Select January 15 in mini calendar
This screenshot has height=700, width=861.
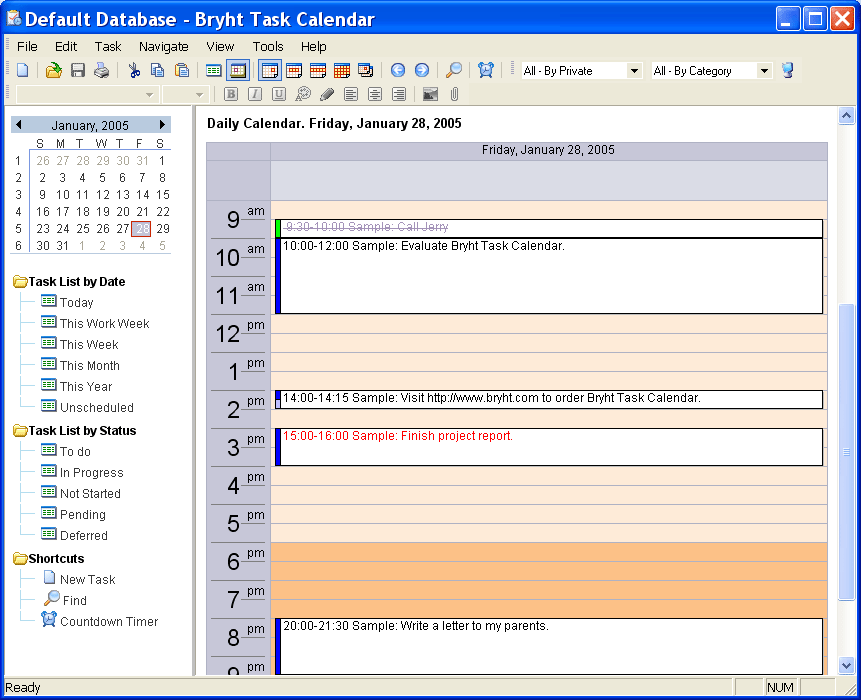(163, 194)
